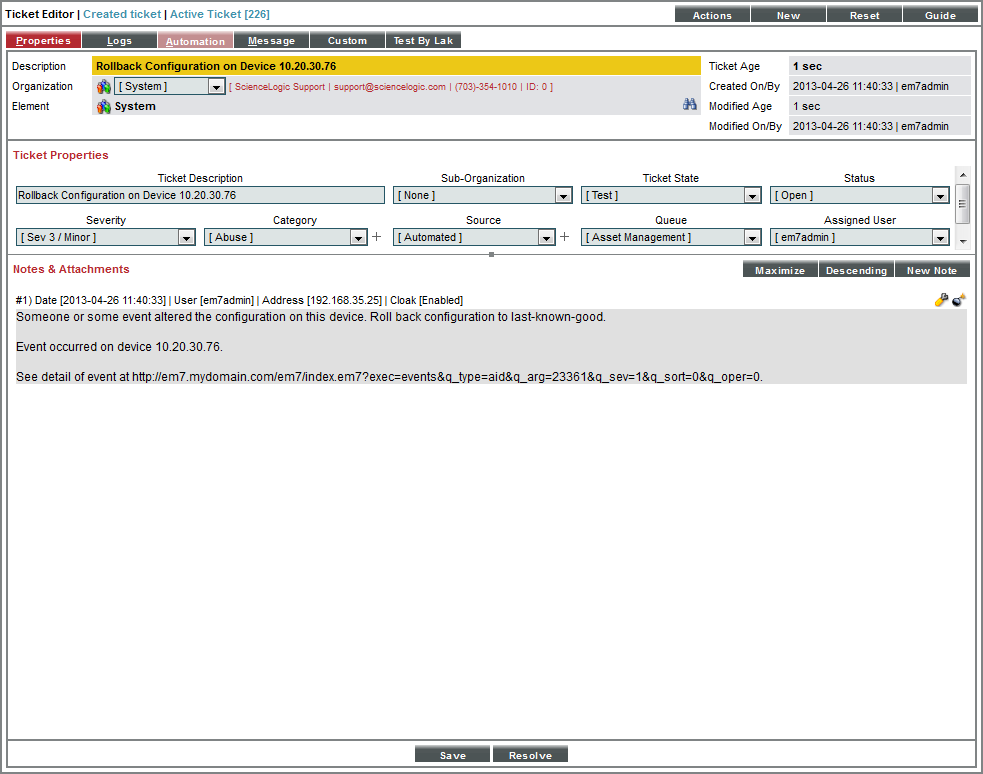Click the plus icon next to Source

[564, 238]
